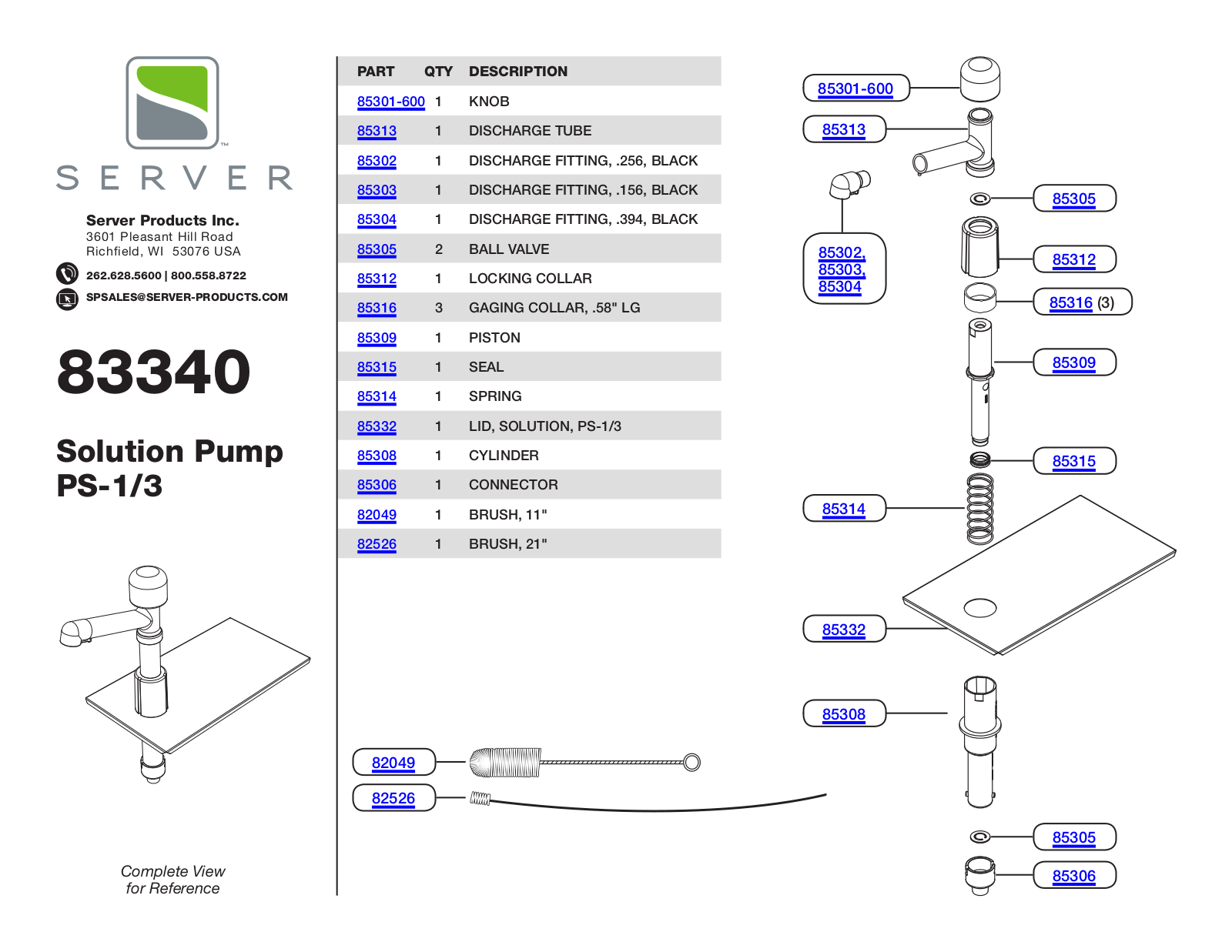
Task: Click the 82526 callout beside long brush
Action: [x=393, y=798]
